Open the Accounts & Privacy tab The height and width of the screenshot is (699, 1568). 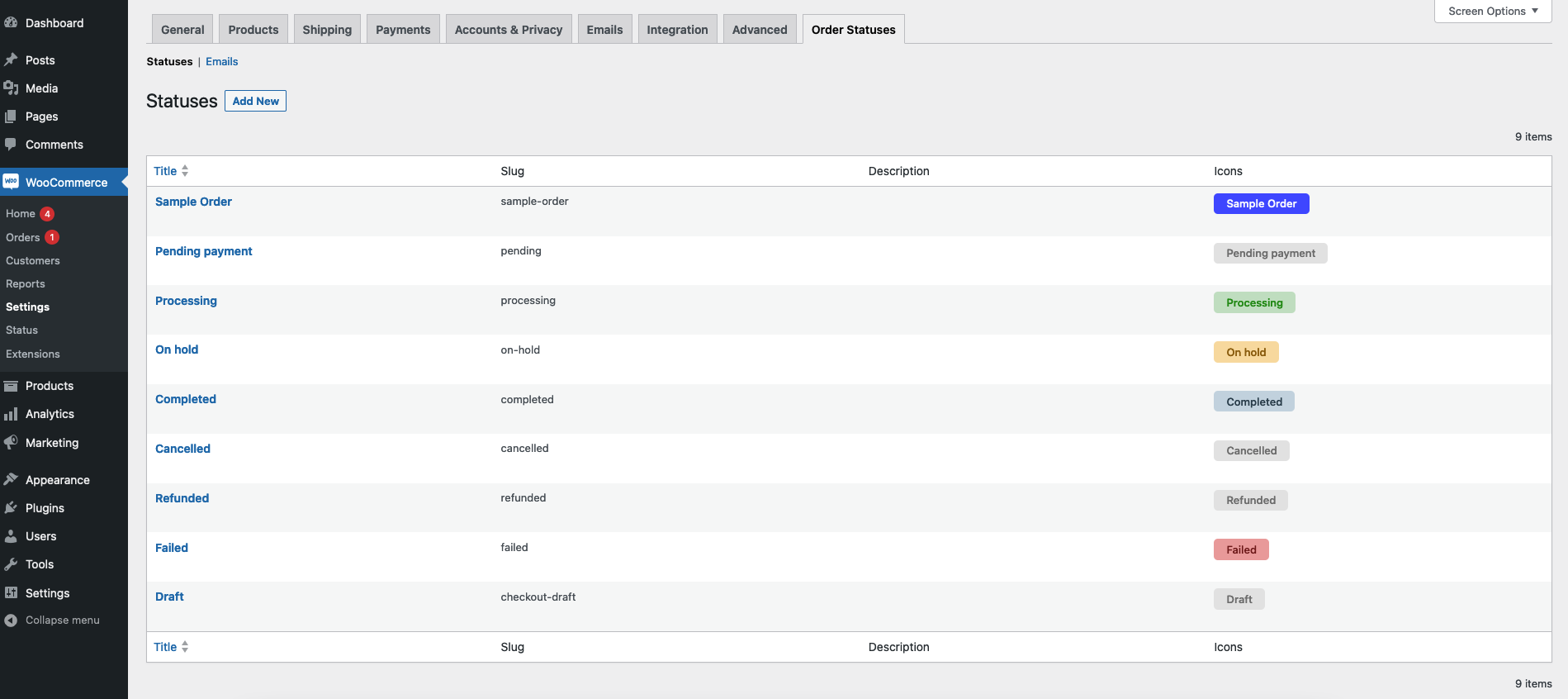click(x=508, y=30)
